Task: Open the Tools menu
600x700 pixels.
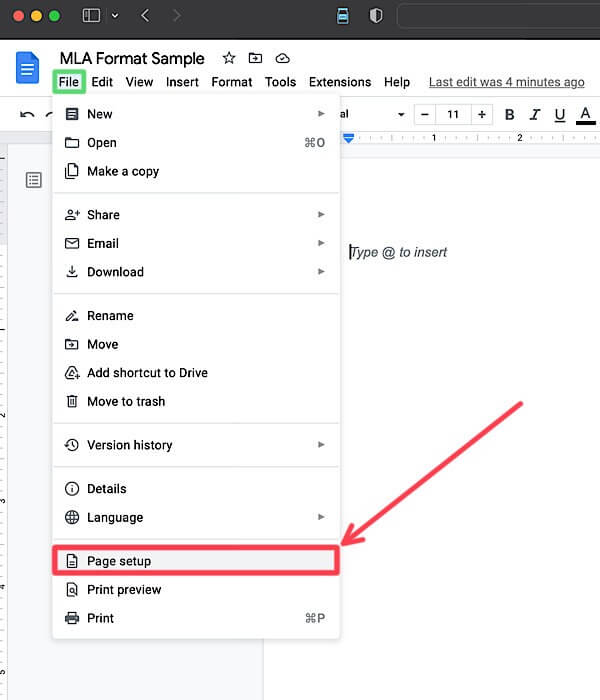Action: (280, 82)
